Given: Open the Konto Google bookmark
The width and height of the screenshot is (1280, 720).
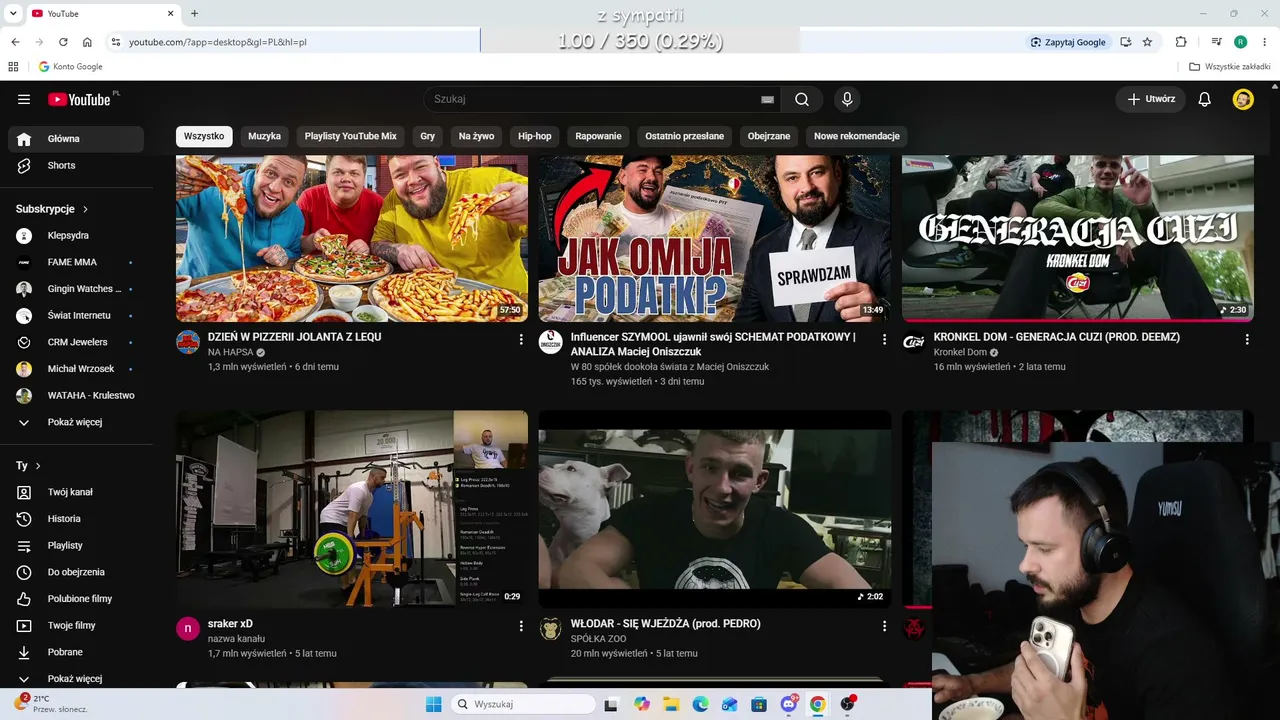Looking at the screenshot, I should tap(70, 67).
